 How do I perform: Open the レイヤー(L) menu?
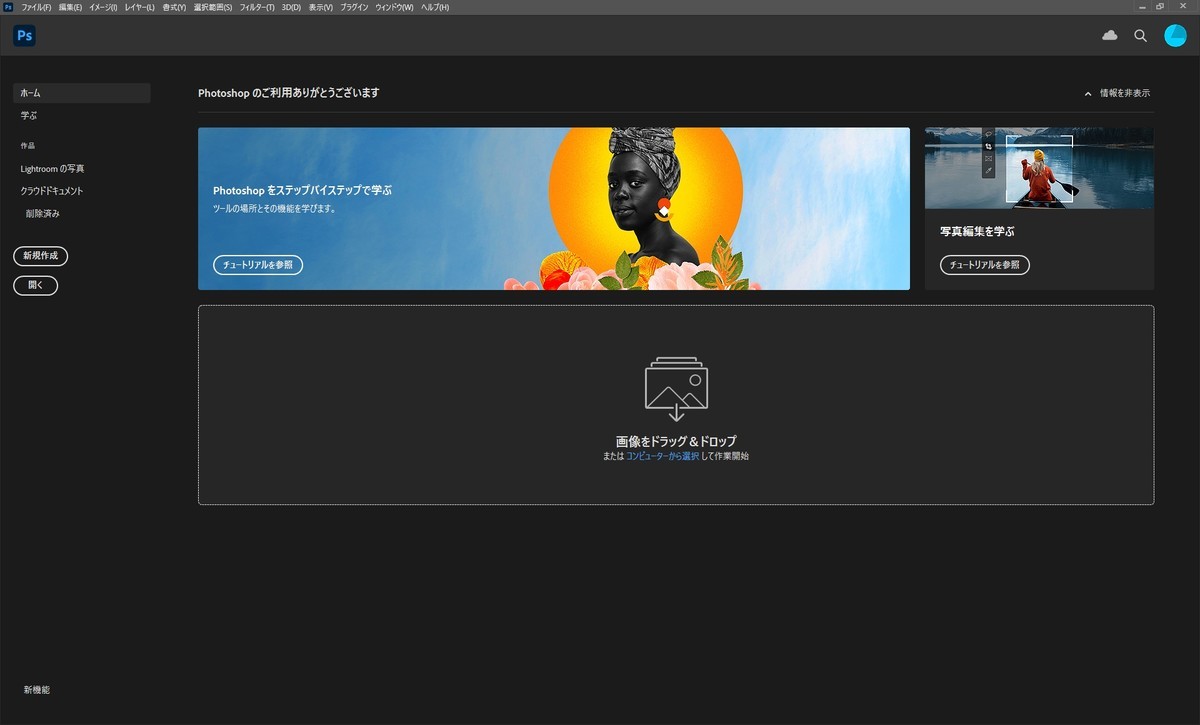140,7
